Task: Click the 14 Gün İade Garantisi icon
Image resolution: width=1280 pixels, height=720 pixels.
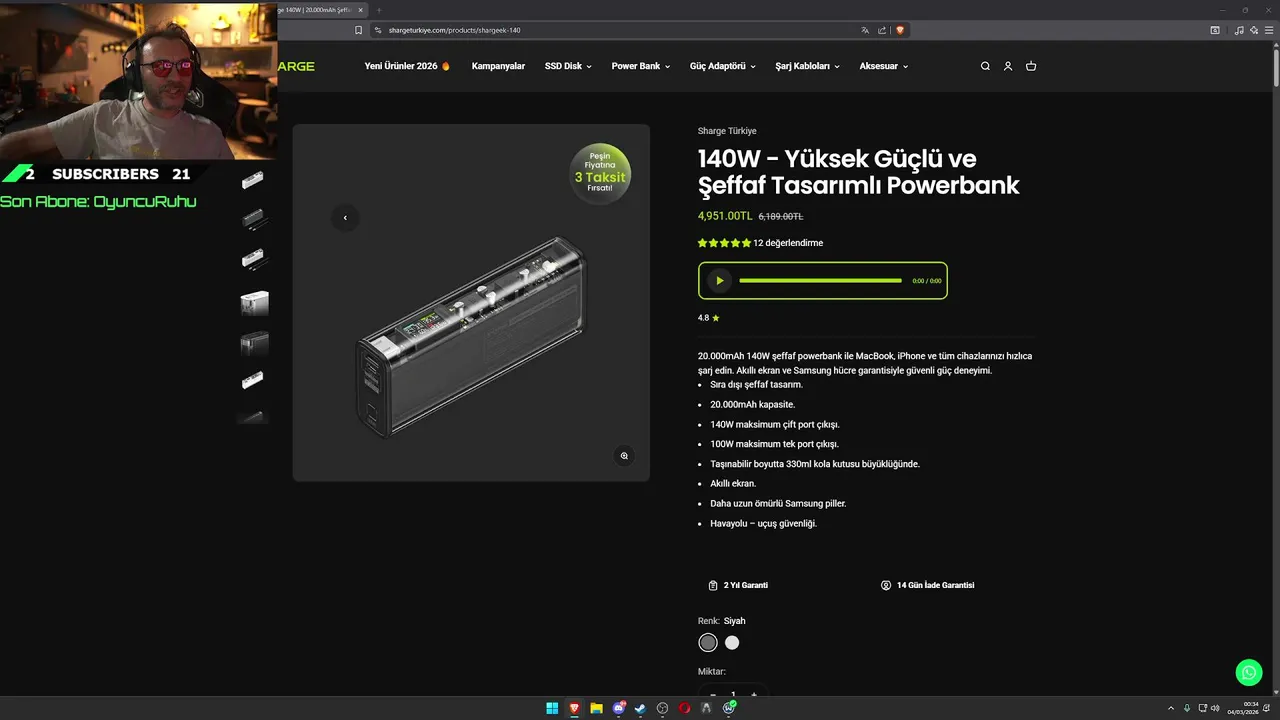Action: point(886,585)
